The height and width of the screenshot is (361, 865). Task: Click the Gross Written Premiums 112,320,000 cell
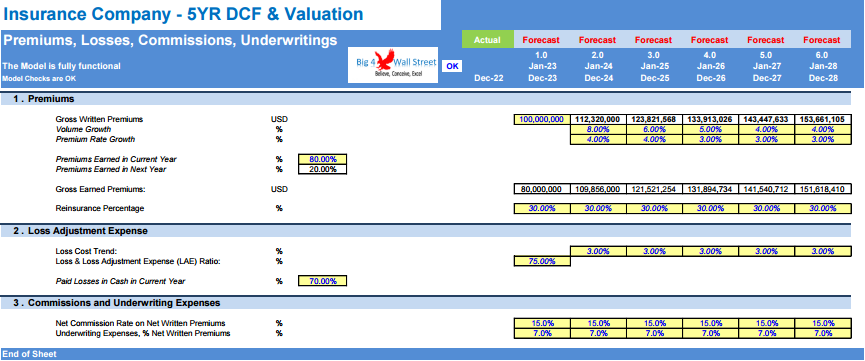[598, 119]
